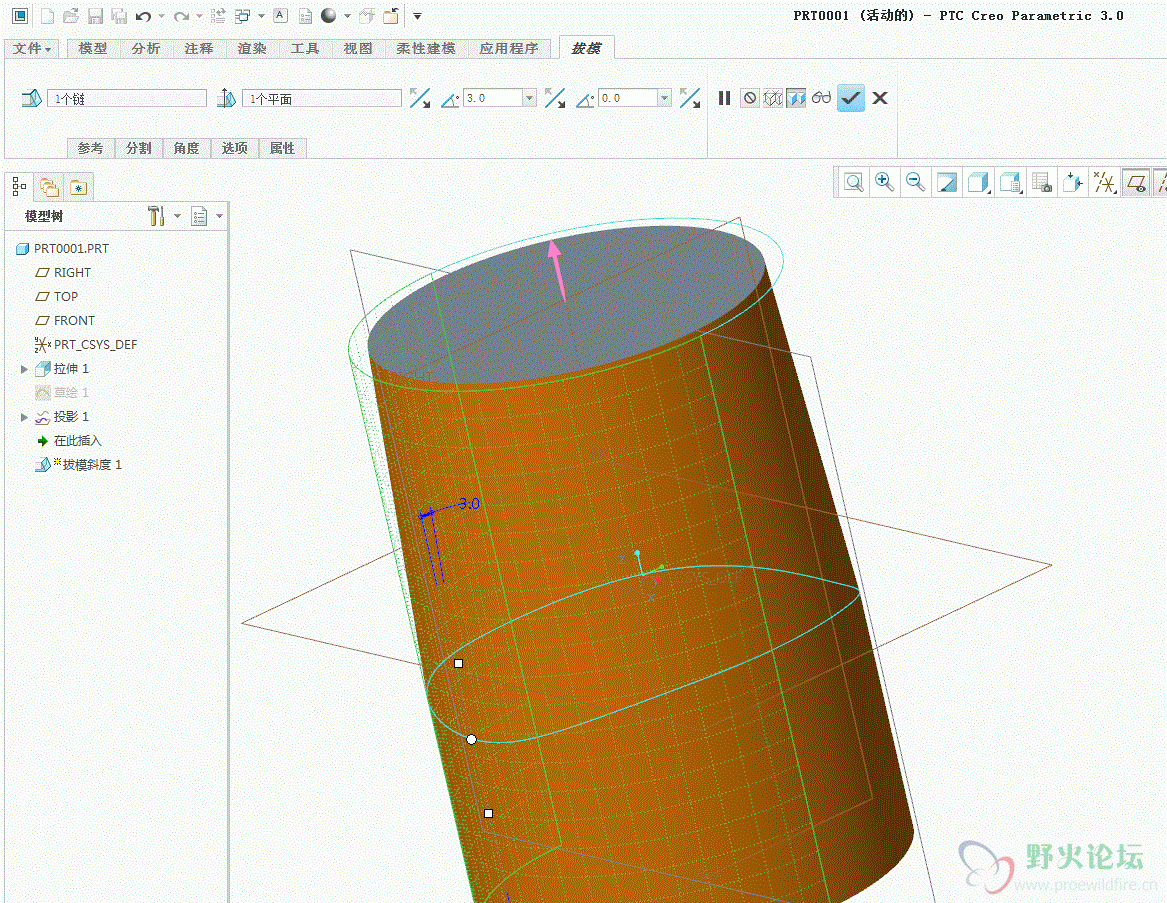Open a file using the folder icon
The width and height of the screenshot is (1167, 903).
(x=71, y=16)
